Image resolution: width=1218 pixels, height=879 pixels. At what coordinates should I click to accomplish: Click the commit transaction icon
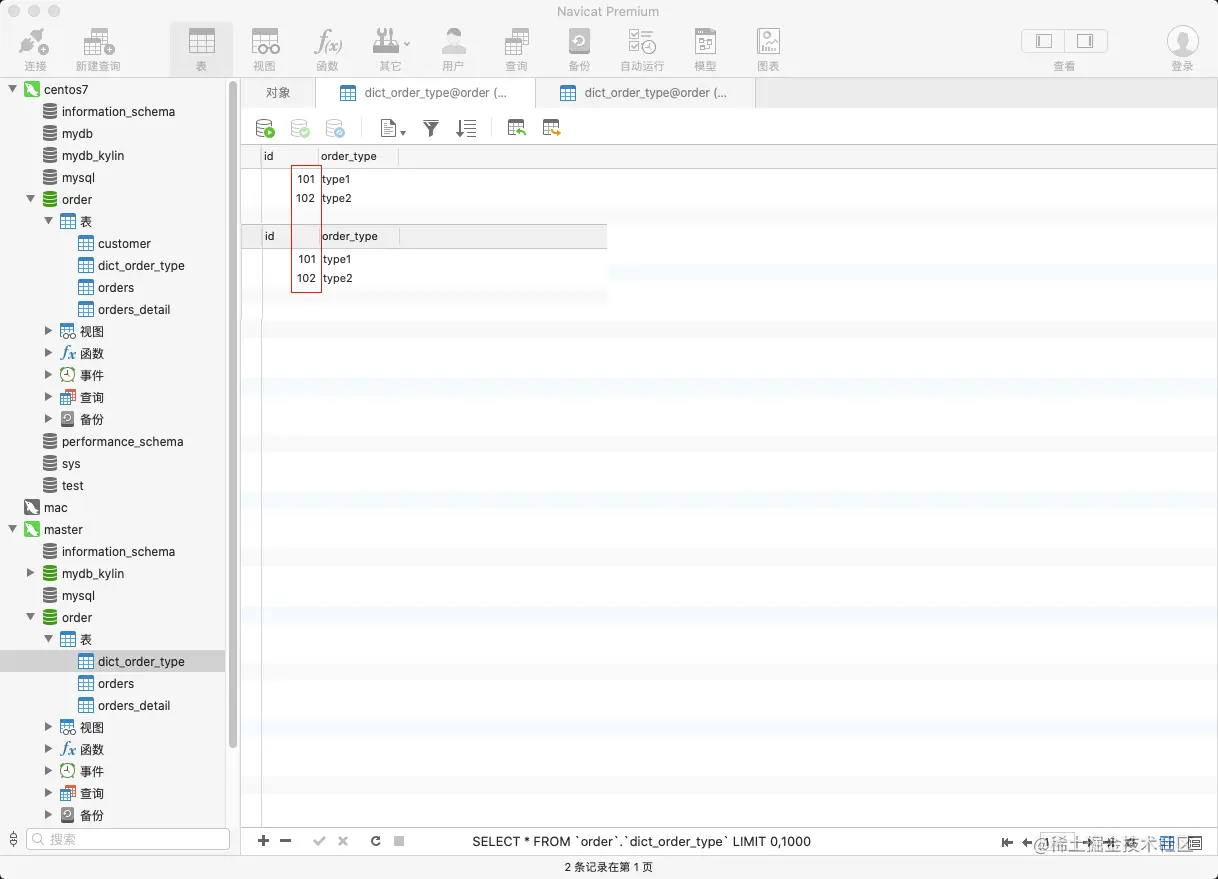tap(300, 128)
